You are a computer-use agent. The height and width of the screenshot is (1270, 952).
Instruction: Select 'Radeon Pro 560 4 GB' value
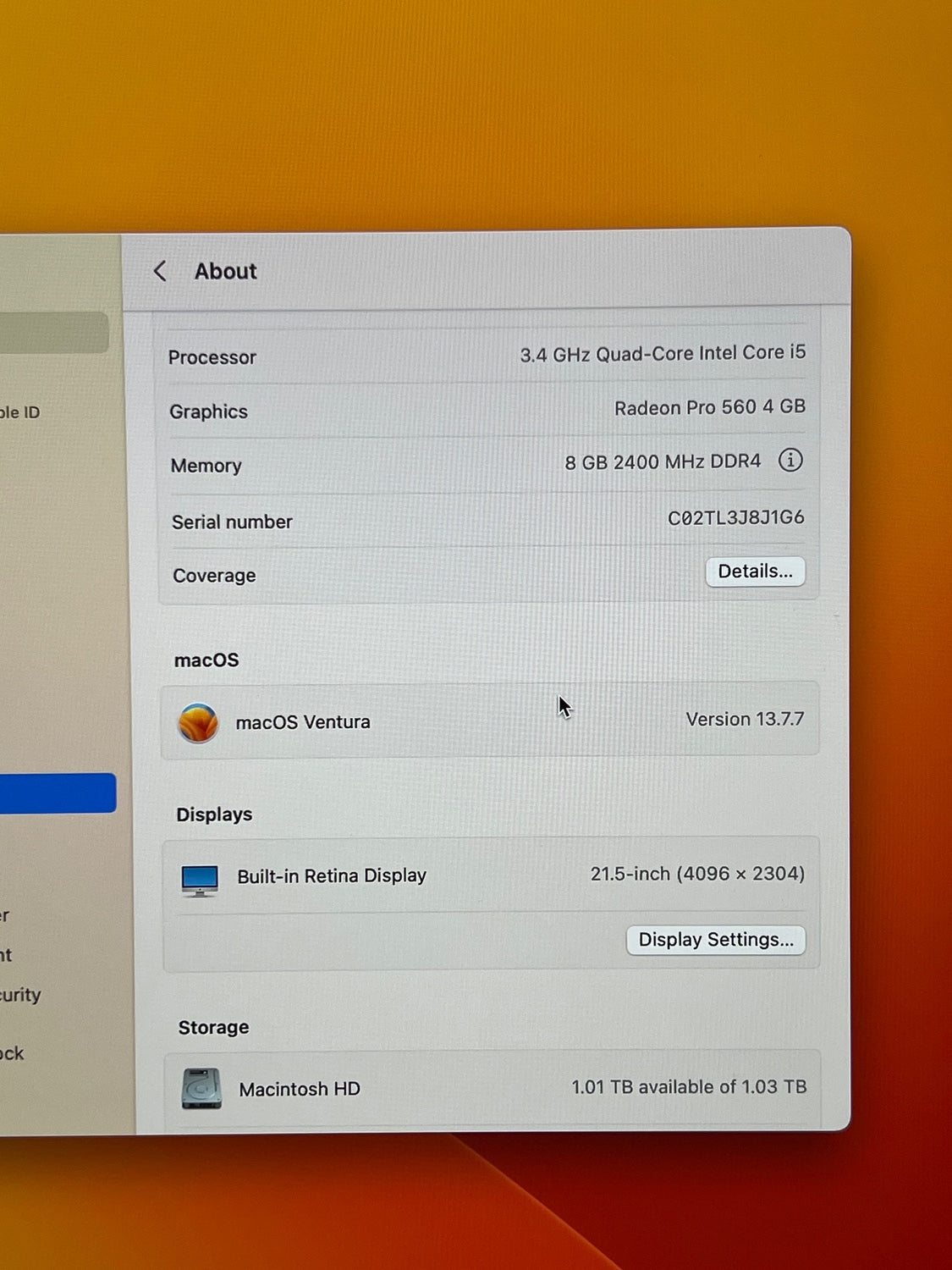point(710,407)
